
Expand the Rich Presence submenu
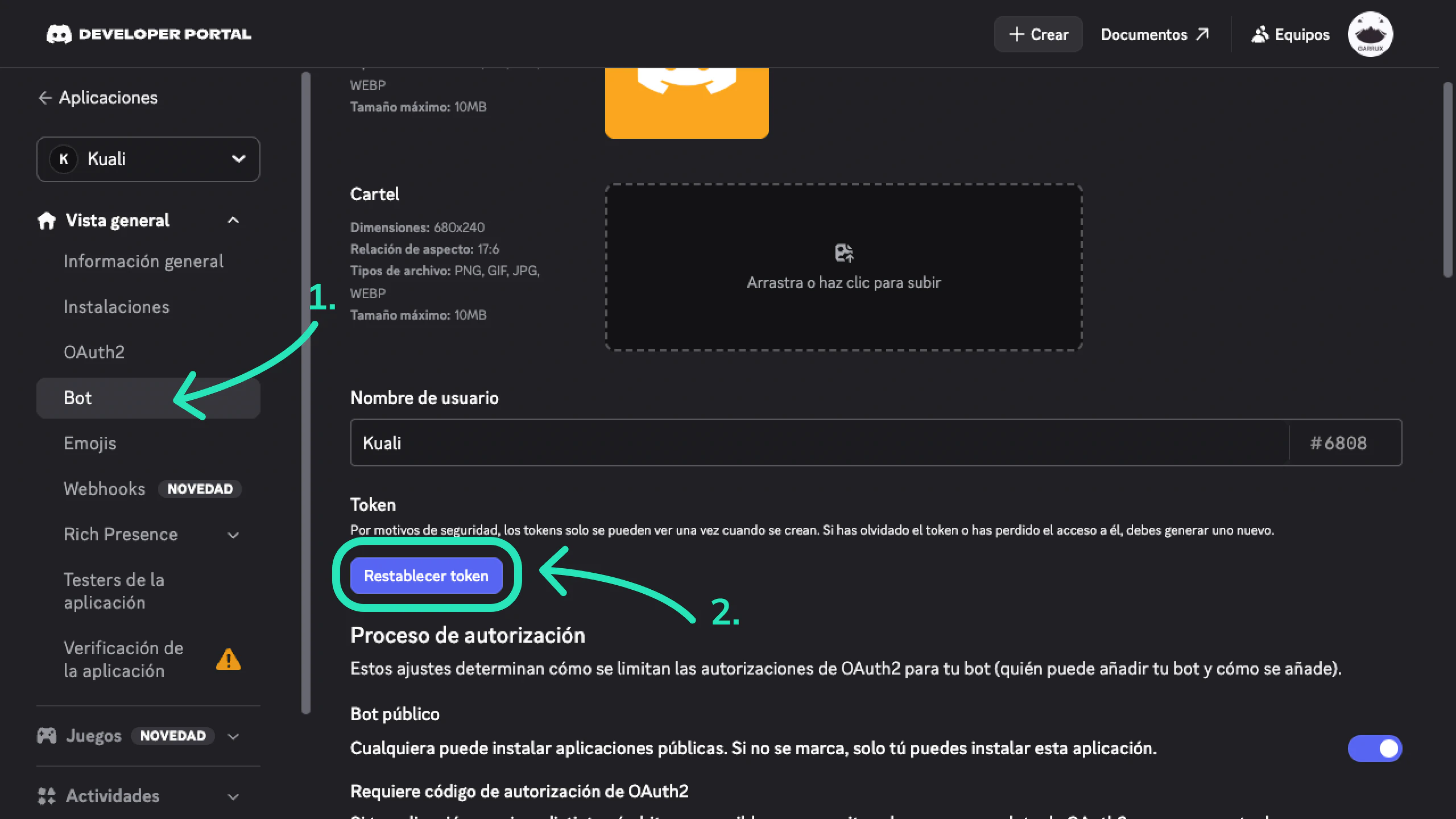233,535
